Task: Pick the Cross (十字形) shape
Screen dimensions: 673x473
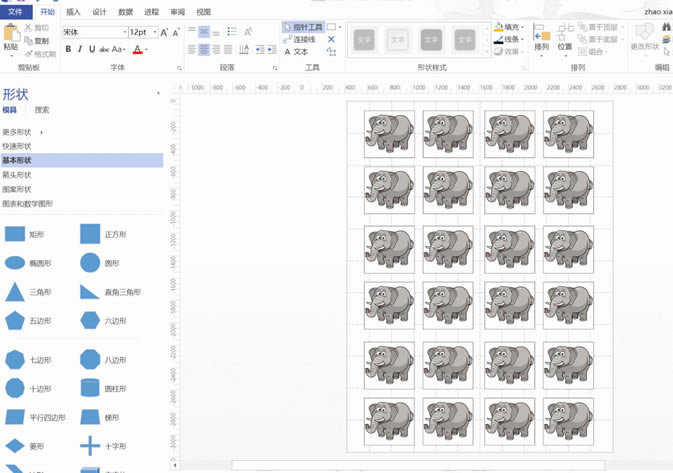Action: click(90, 446)
